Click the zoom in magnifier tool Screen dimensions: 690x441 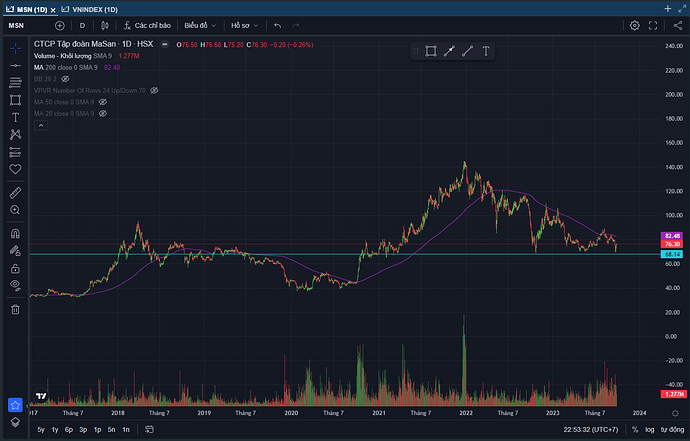coord(15,210)
